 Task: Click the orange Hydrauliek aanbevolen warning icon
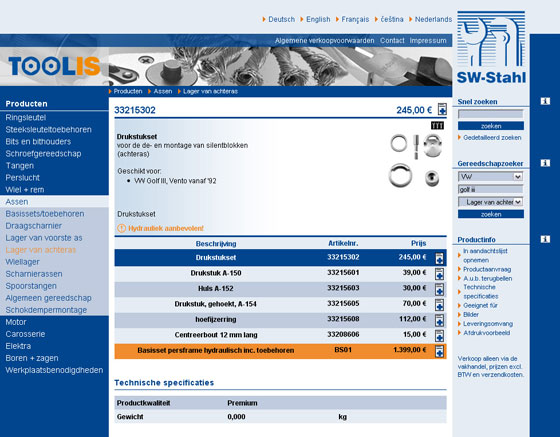(121, 228)
